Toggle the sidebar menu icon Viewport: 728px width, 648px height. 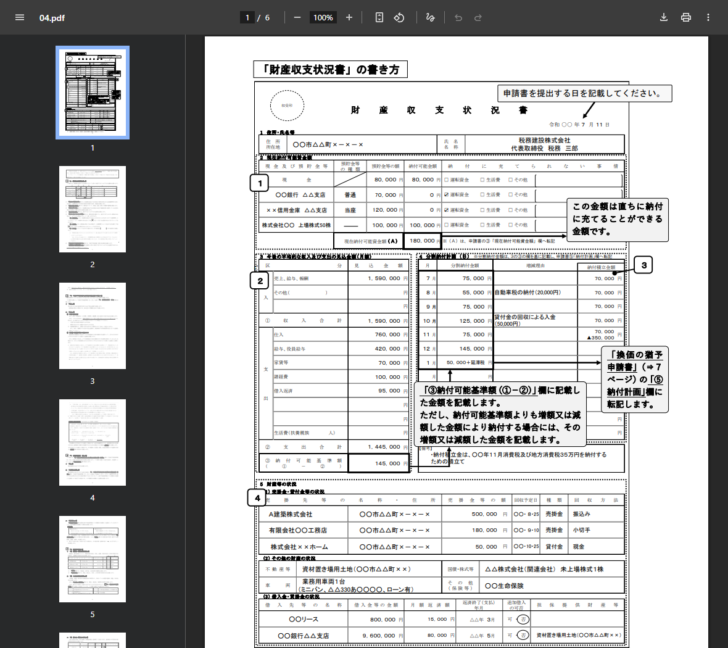coord(20,18)
